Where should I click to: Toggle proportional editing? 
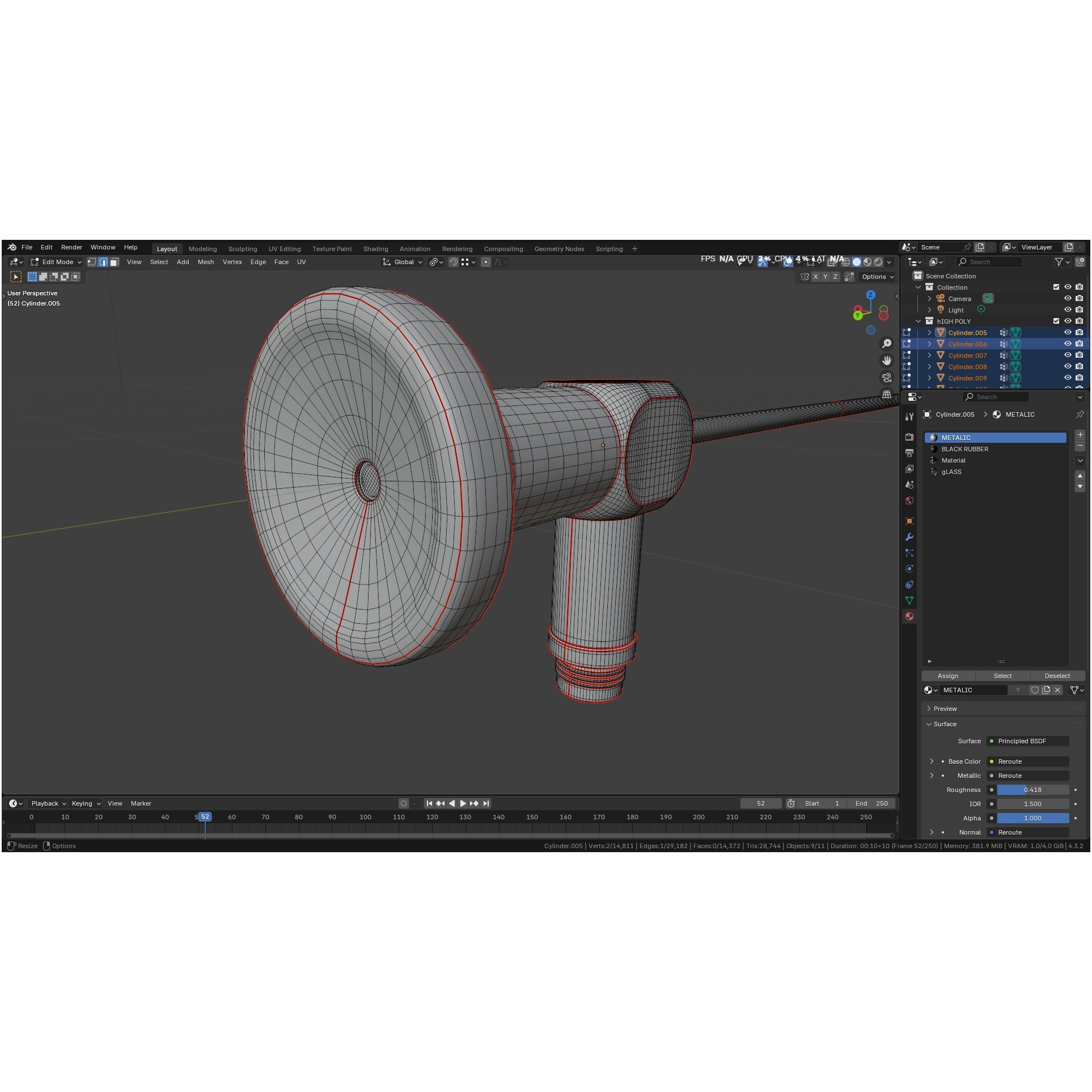tap(486, 262)
